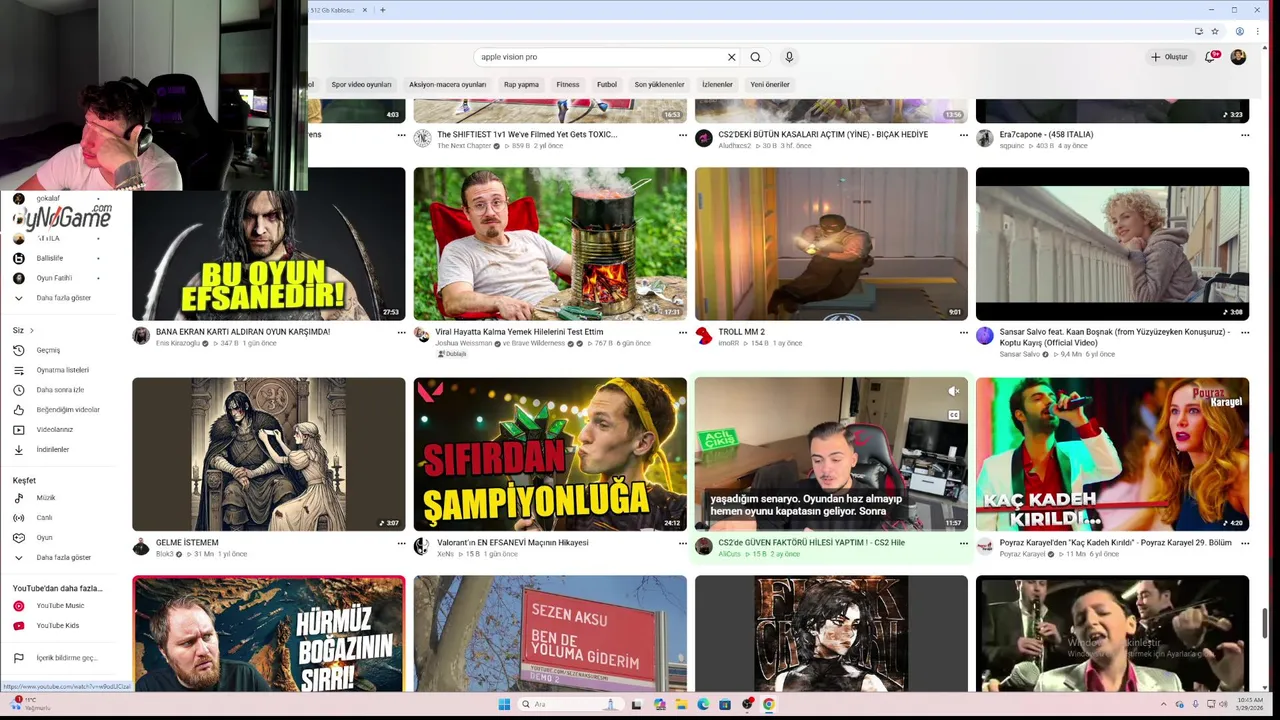The height and width of the screenshot is (720, 1280).
Task: Open Oynatma listeleri in sidebar
Action: coord(60,370)
